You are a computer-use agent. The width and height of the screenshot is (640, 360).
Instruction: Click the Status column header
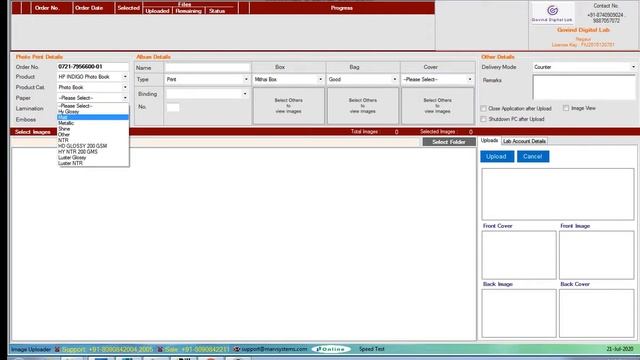pyautogui.click(x=217, y=11)
